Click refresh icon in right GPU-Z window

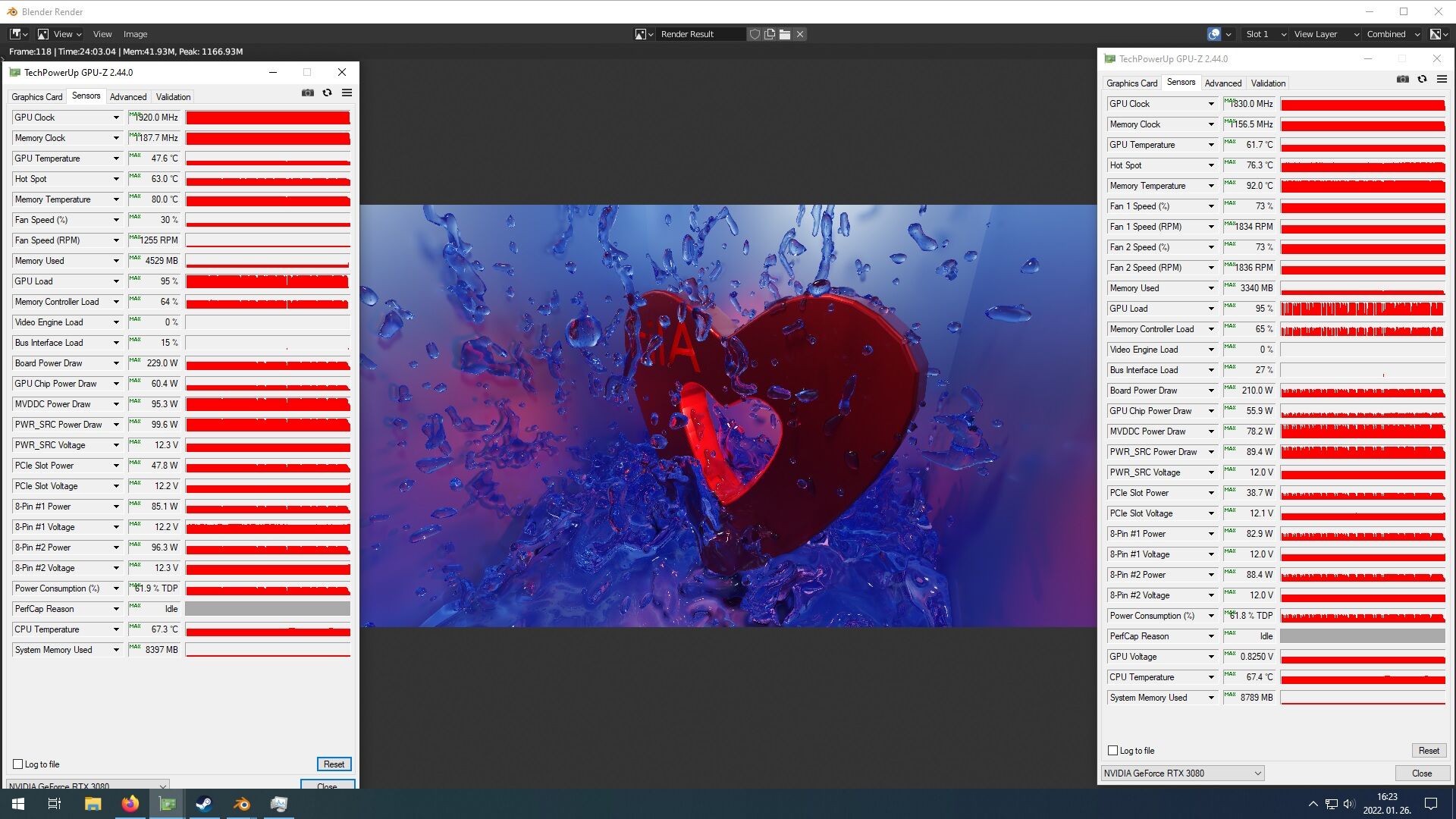click(1422, 80)
